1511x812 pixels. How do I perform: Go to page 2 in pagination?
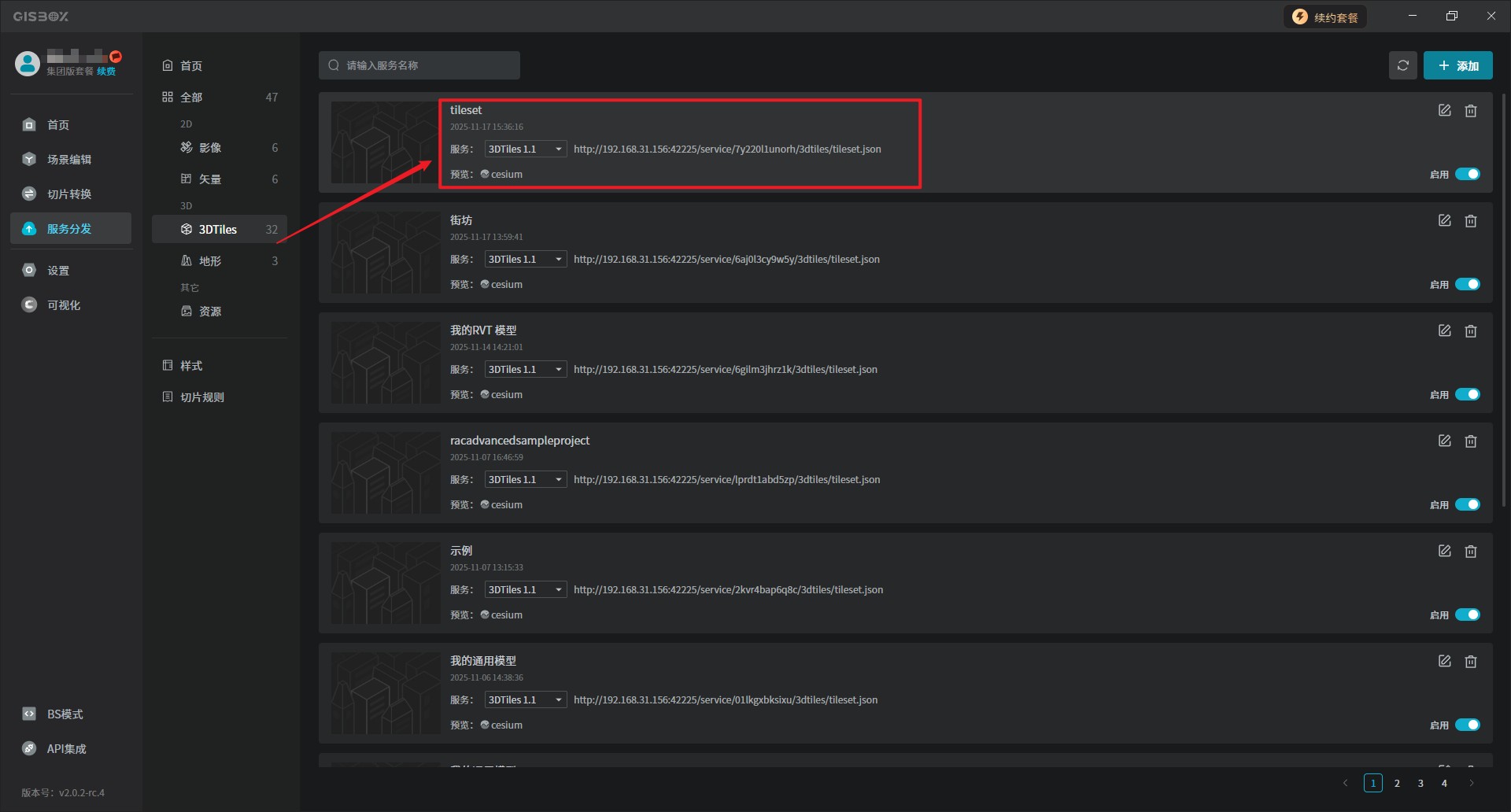coord(1397,783)
